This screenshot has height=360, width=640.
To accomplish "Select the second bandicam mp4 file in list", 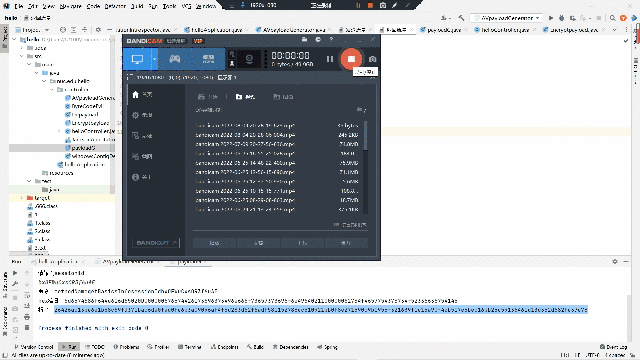I will point(277,135).
